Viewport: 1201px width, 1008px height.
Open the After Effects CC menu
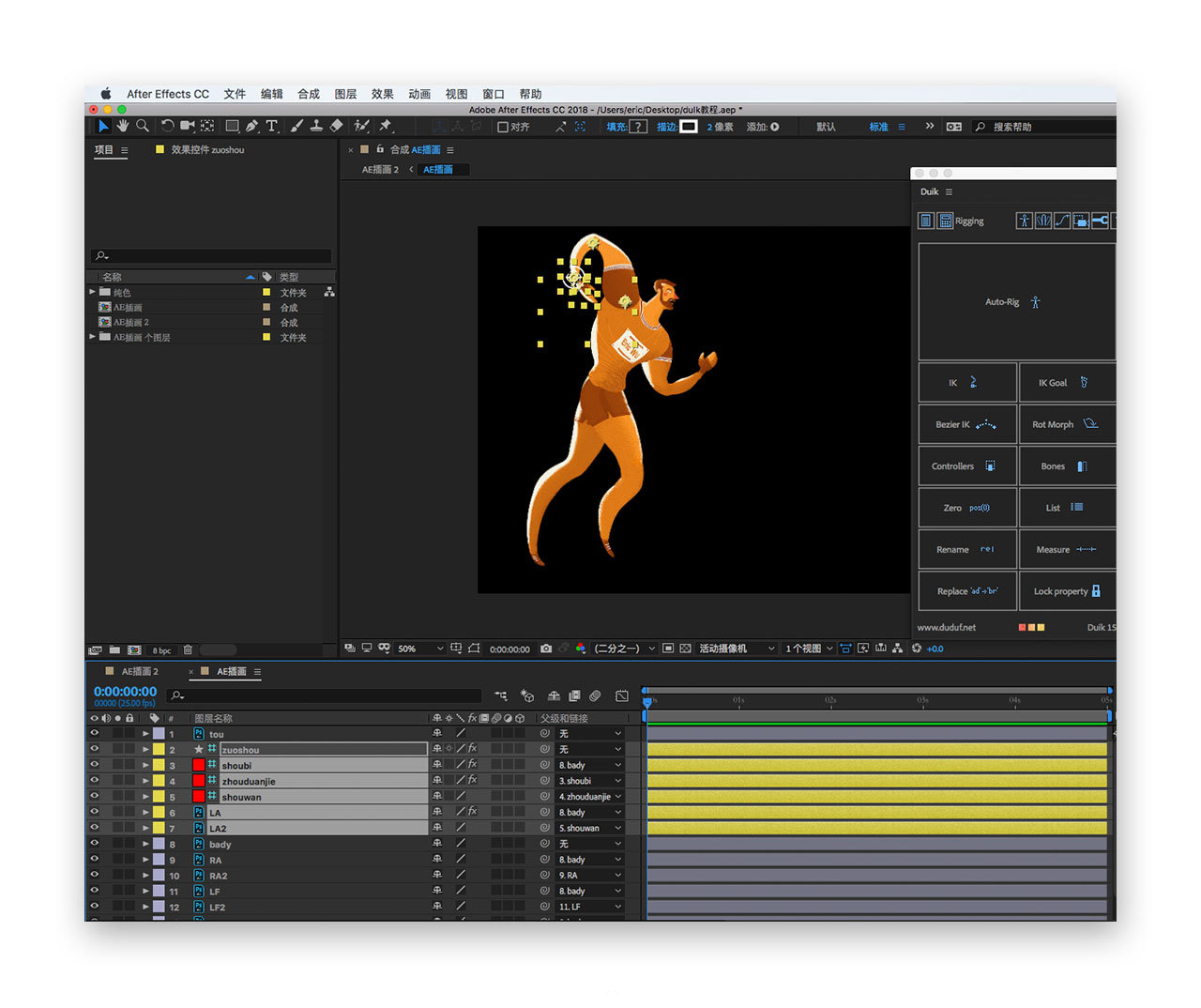(168, 94)
